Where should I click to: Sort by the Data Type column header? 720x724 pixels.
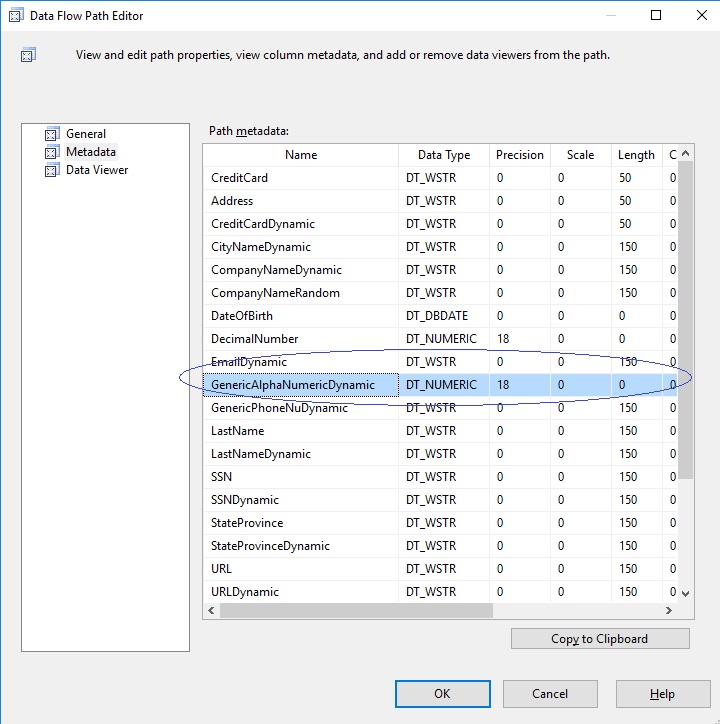click(444, 155)
